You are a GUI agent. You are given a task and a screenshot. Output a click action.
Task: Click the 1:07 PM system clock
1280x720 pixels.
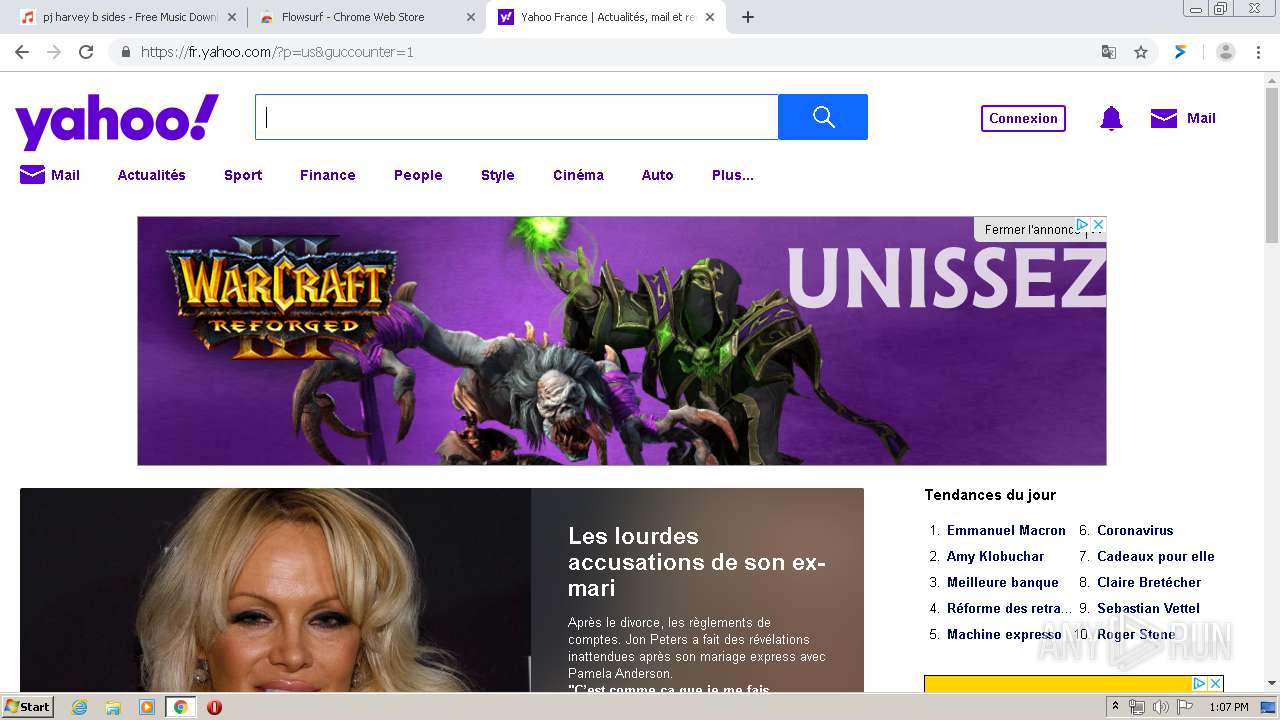[1228, 707]
